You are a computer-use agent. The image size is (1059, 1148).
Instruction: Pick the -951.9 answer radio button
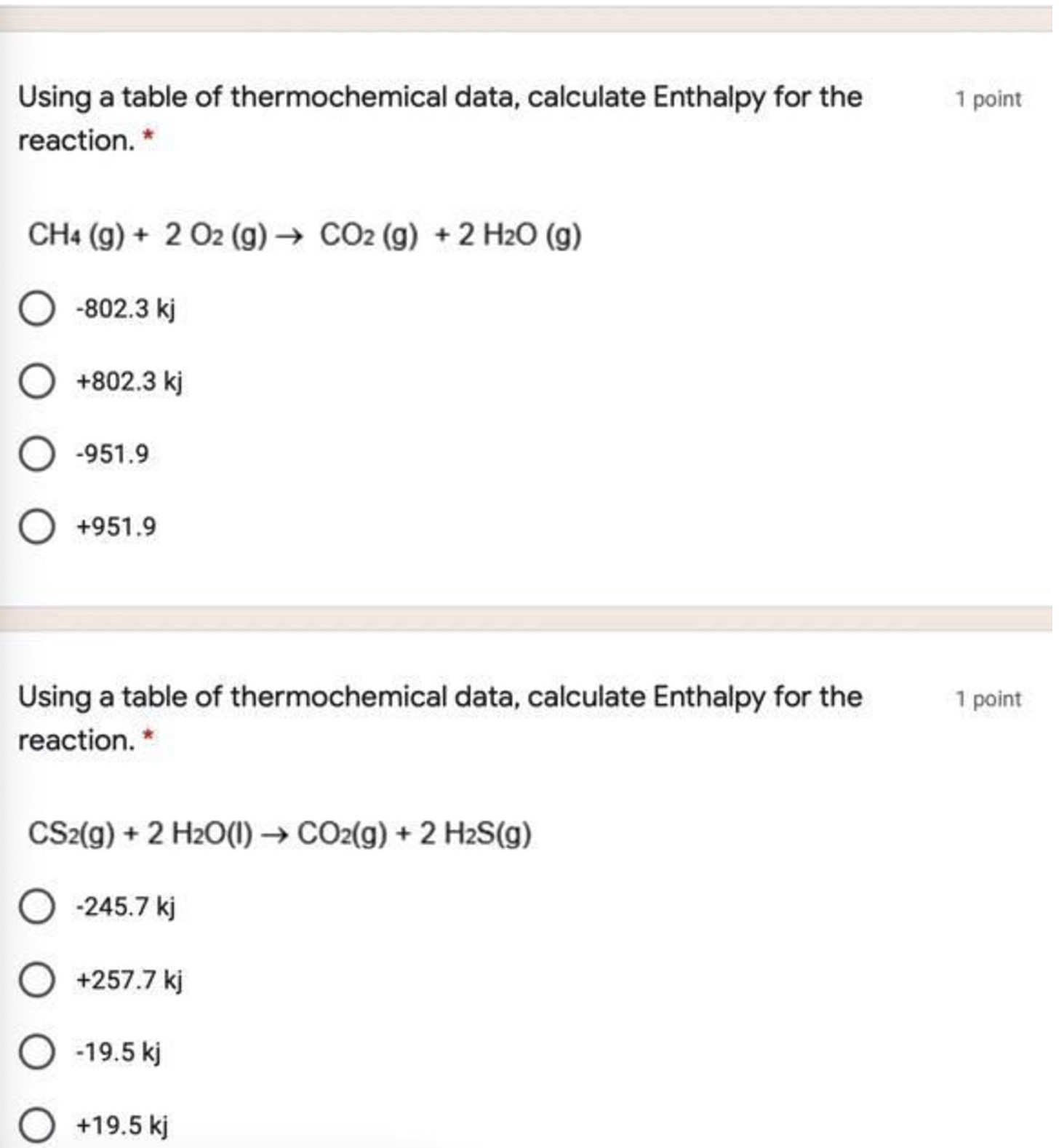pyautogui.click(x=36, y=454)
